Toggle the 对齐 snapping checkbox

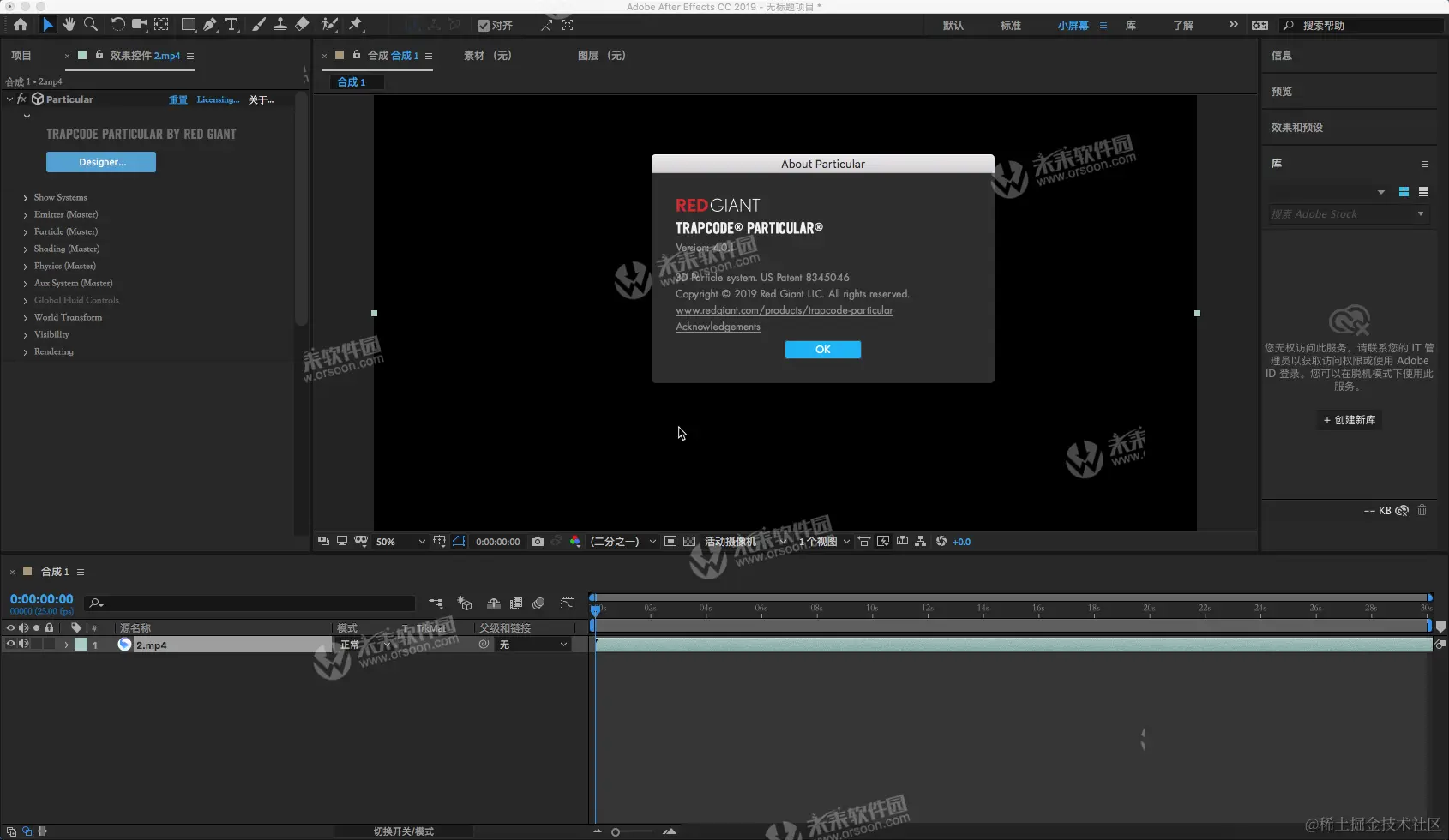click(x=484, y=26)
